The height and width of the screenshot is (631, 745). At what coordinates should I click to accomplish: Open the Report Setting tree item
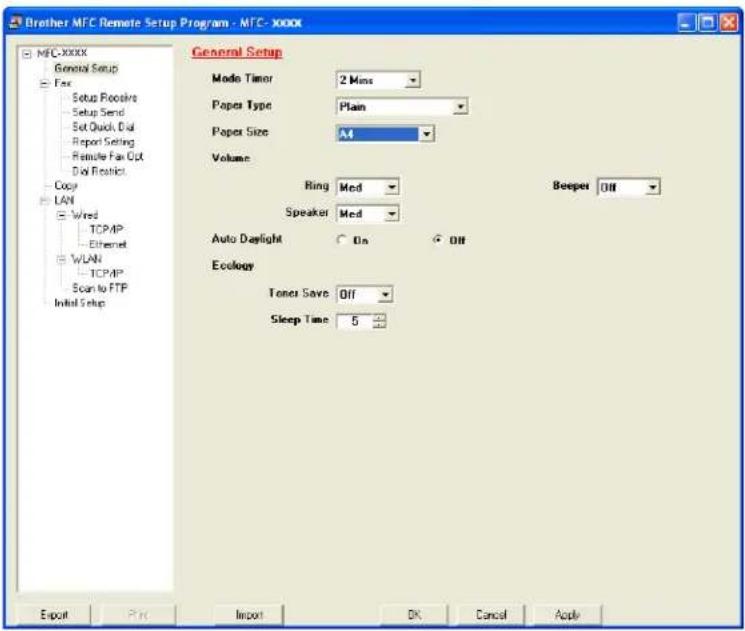tap(103, 142)
